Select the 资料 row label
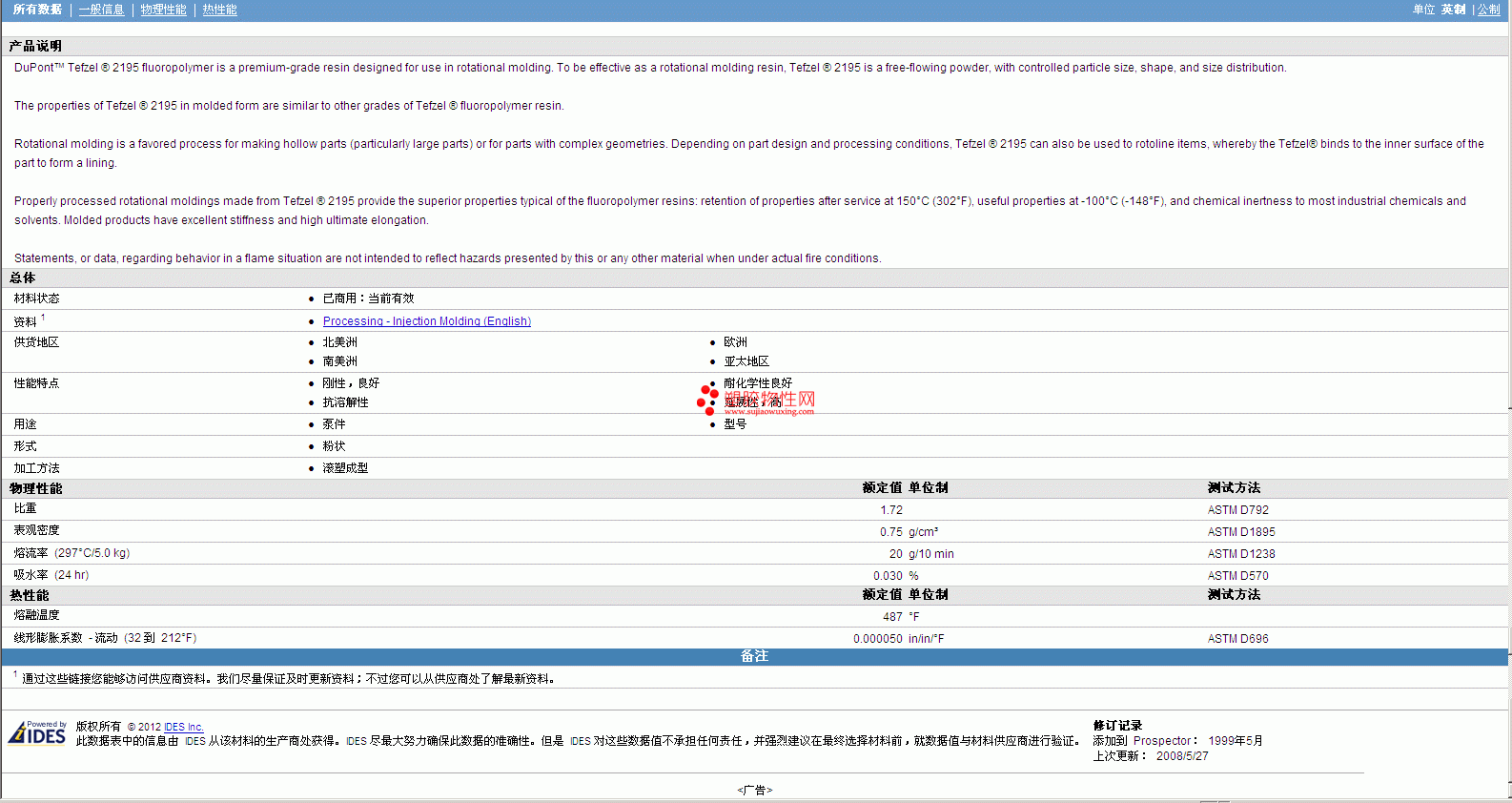Image resolution: width=1512 pixels, height=803 pixels. 25,321
